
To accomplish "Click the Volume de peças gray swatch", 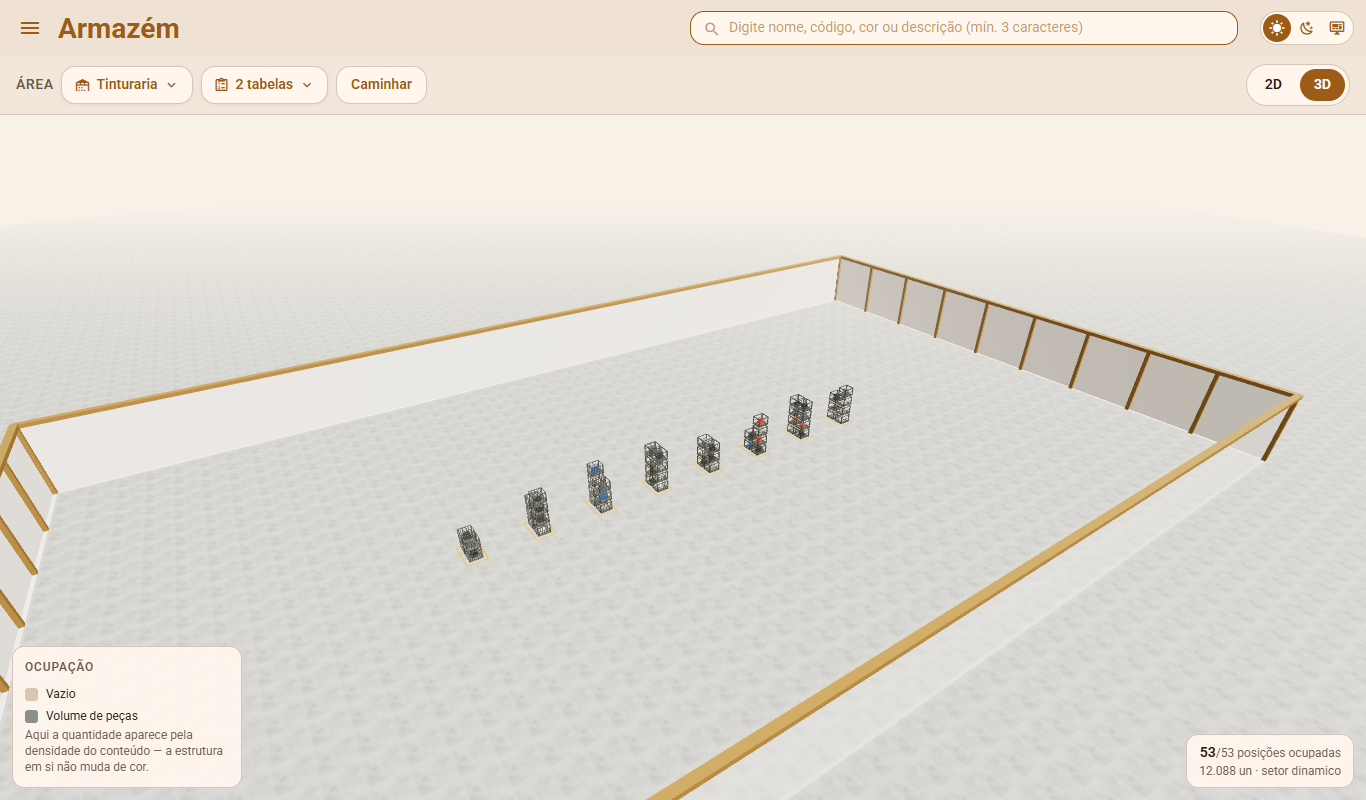I will coord(32,716).
